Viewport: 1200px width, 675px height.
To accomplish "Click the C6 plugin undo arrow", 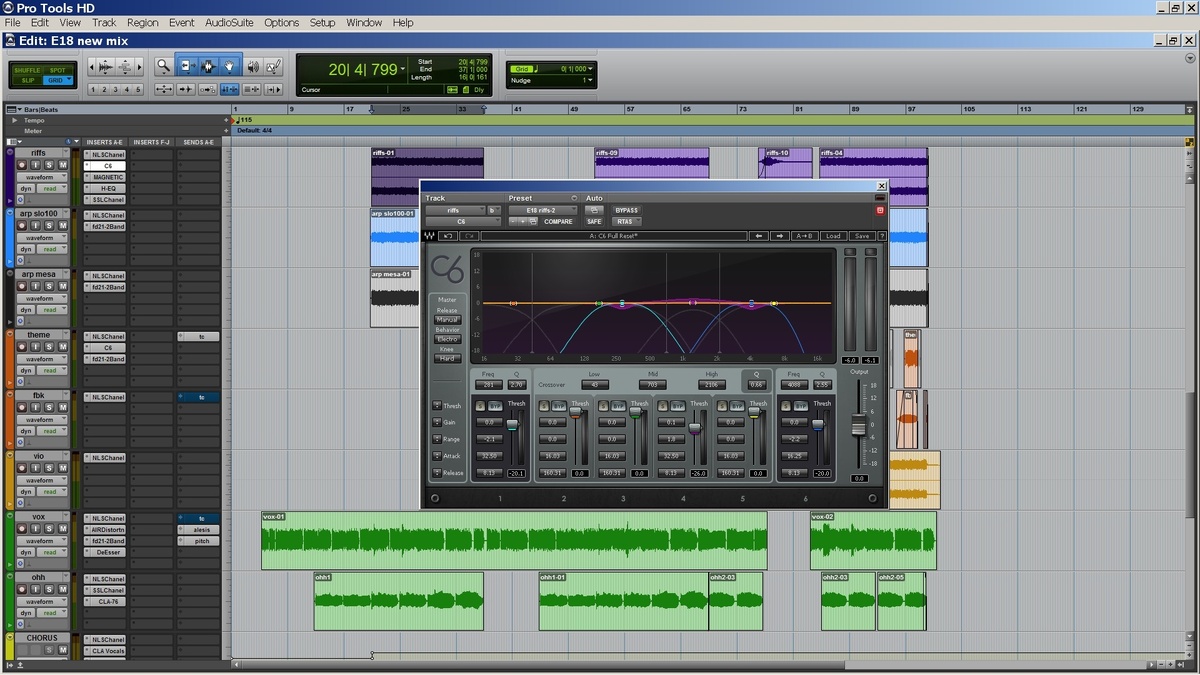I will 449,236.
